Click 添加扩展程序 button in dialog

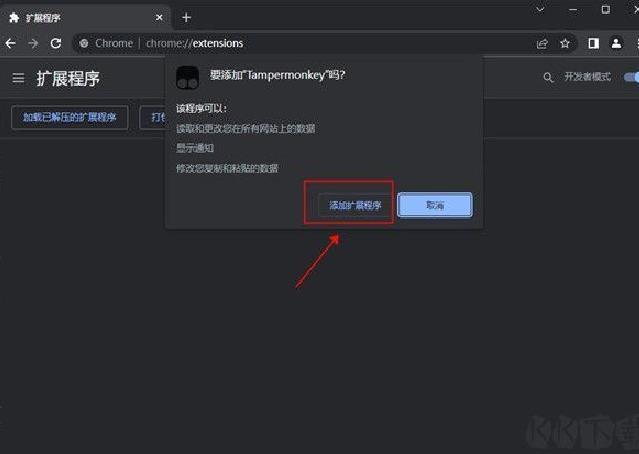coord(355,205)
